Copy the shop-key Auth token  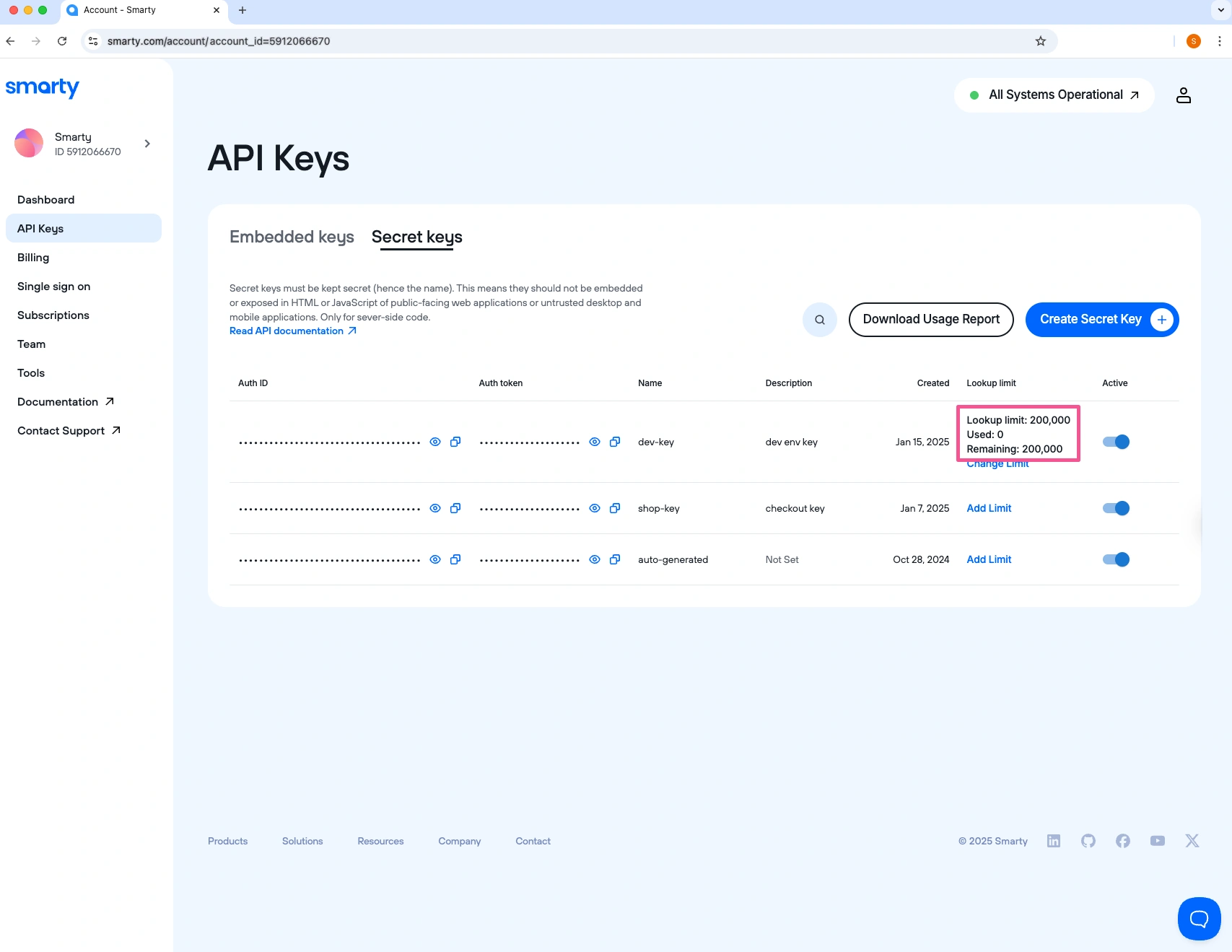point(615,508)
